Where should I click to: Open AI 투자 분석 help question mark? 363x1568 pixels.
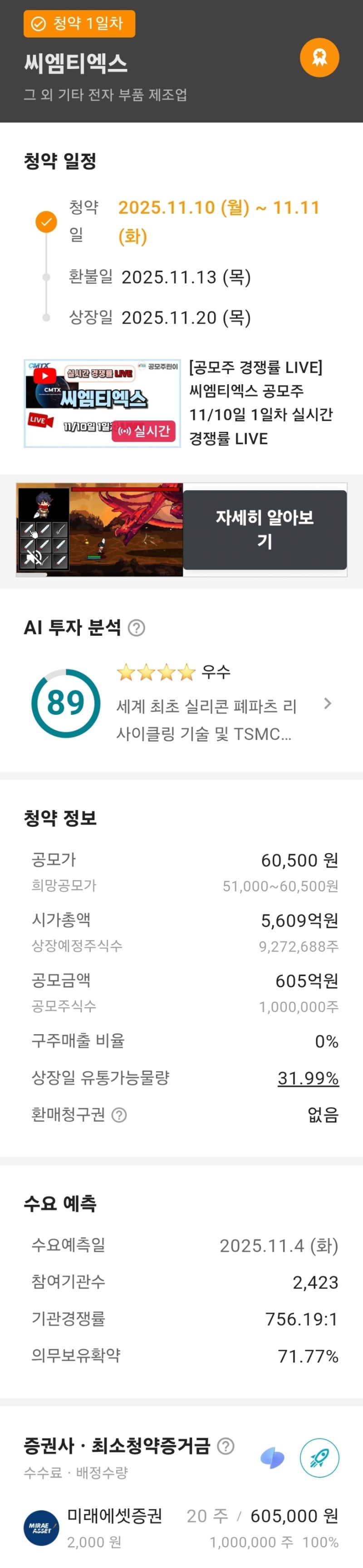pyautogui.click(x=137, y=628)
